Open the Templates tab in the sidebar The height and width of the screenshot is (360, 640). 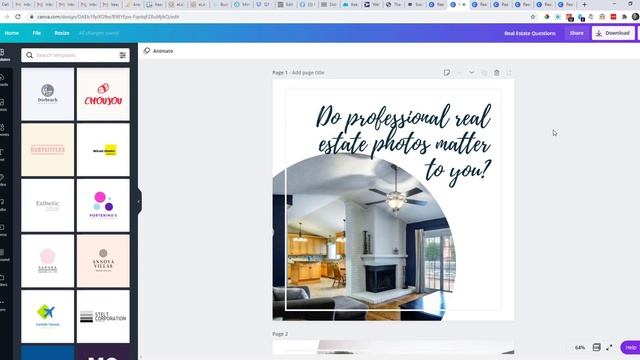click(x=4, y=55)
